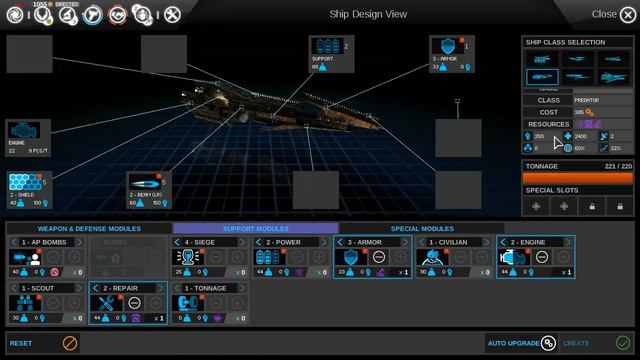Show previous AP Bombs module level
This screenshot has height=360, width=640.
pyautogui.click(x=13, y=242)
